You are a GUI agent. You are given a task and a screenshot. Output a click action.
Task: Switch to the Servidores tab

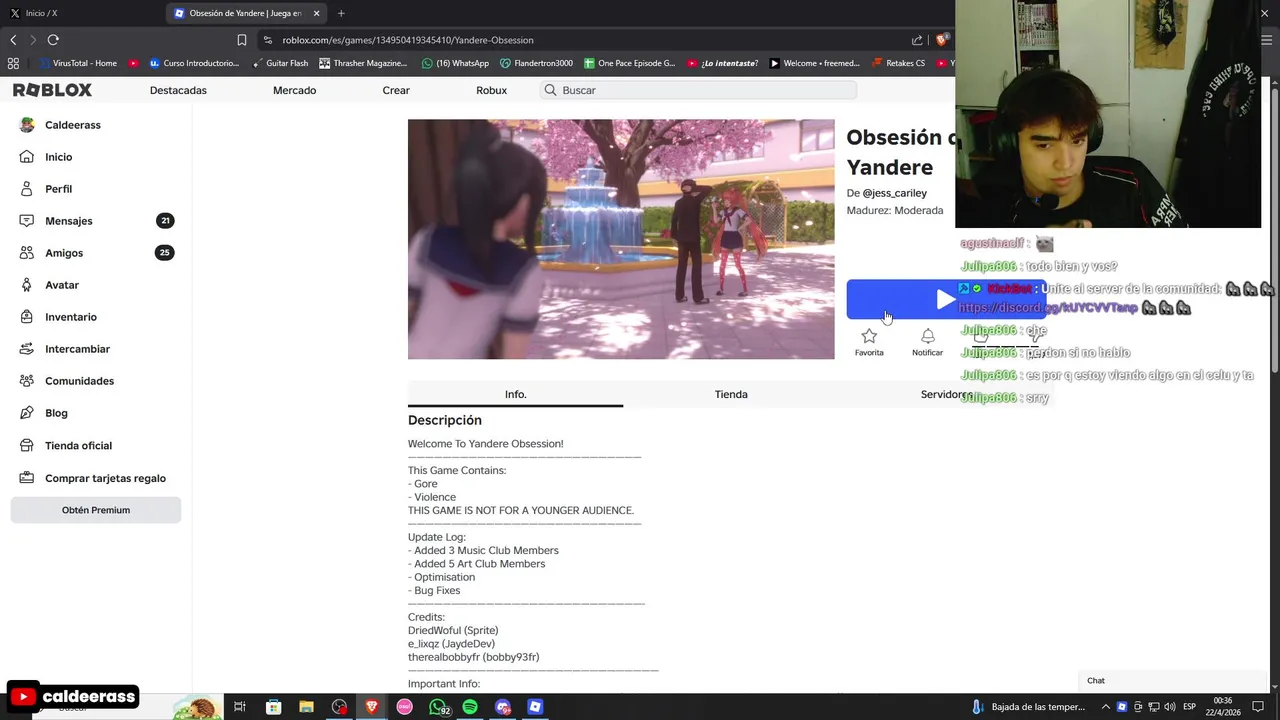point(946,394)
